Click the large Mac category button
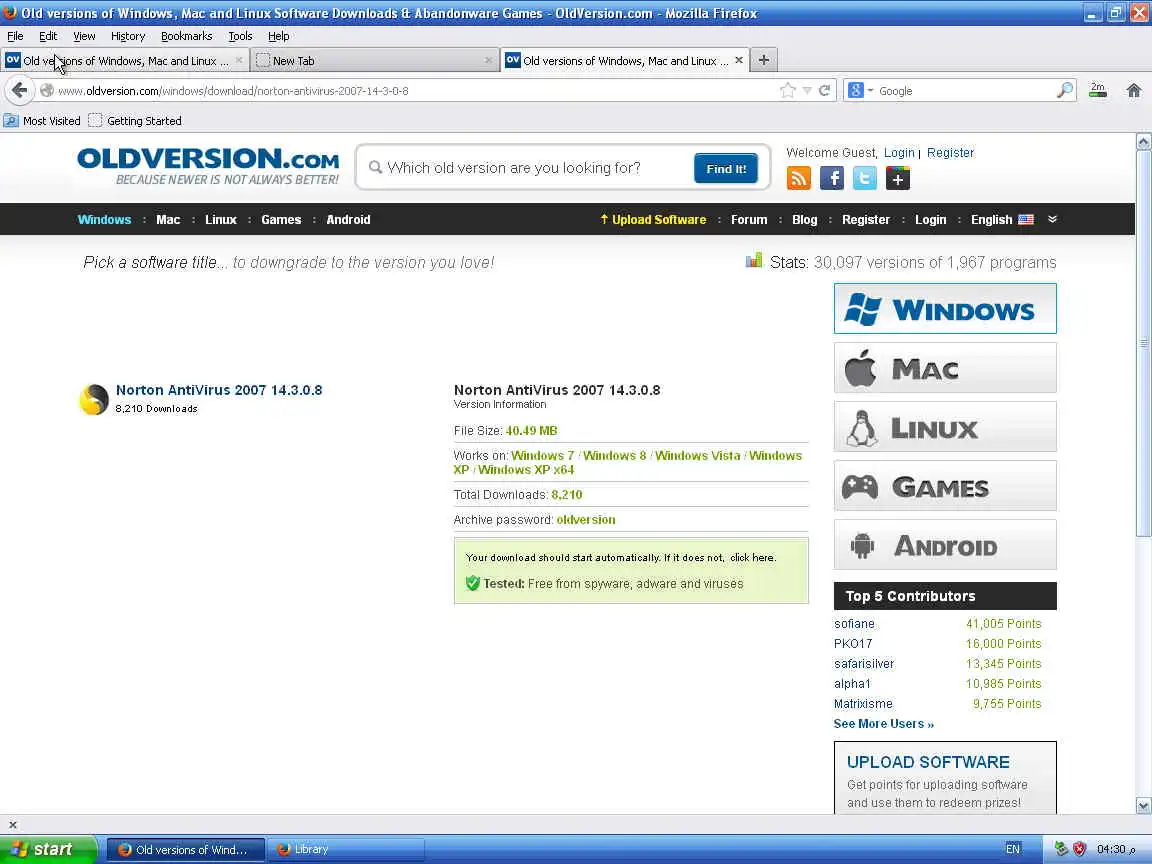1152x864 pixels. tap(945, 367)
